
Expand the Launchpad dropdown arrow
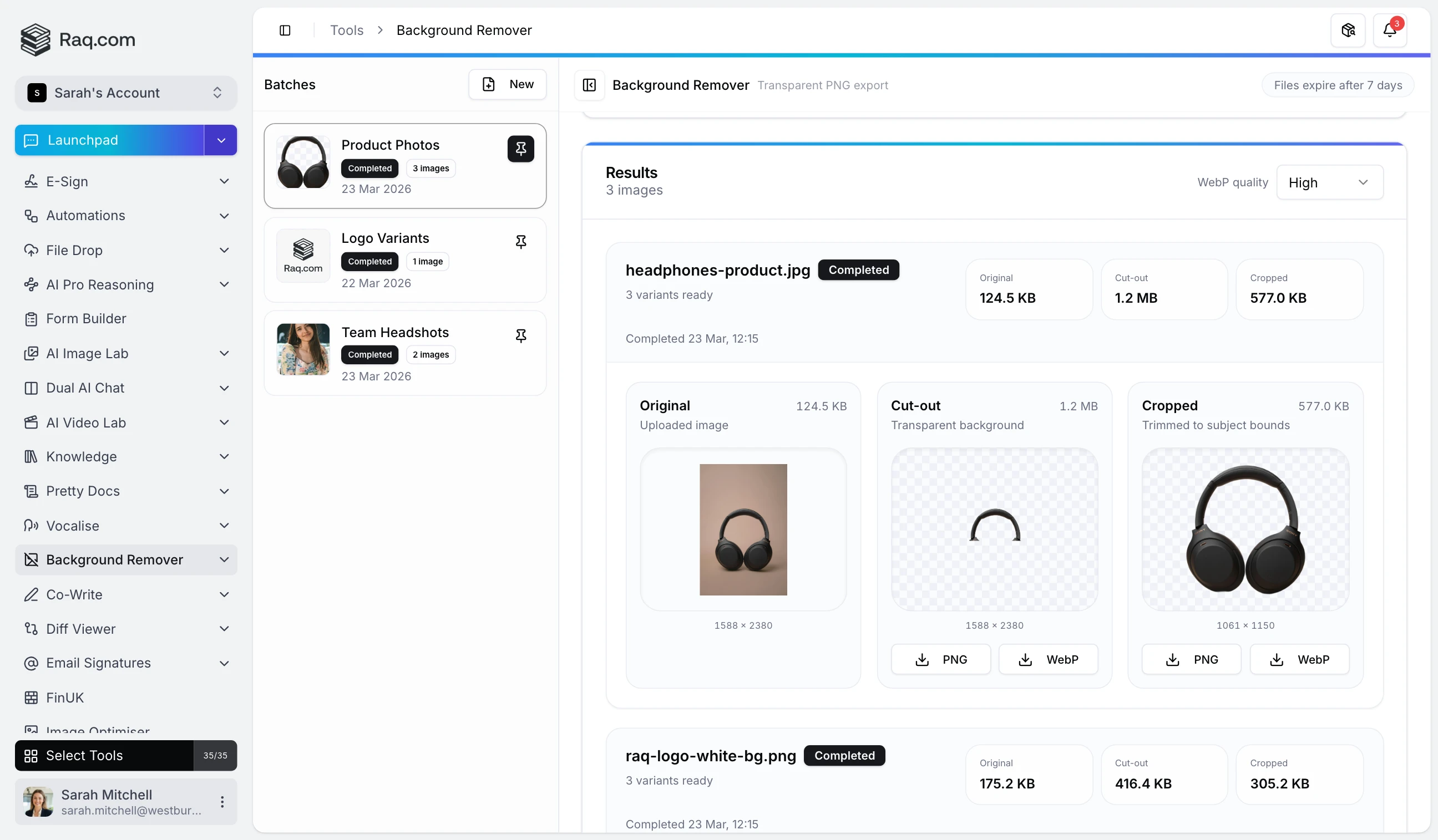pos(221,140)
